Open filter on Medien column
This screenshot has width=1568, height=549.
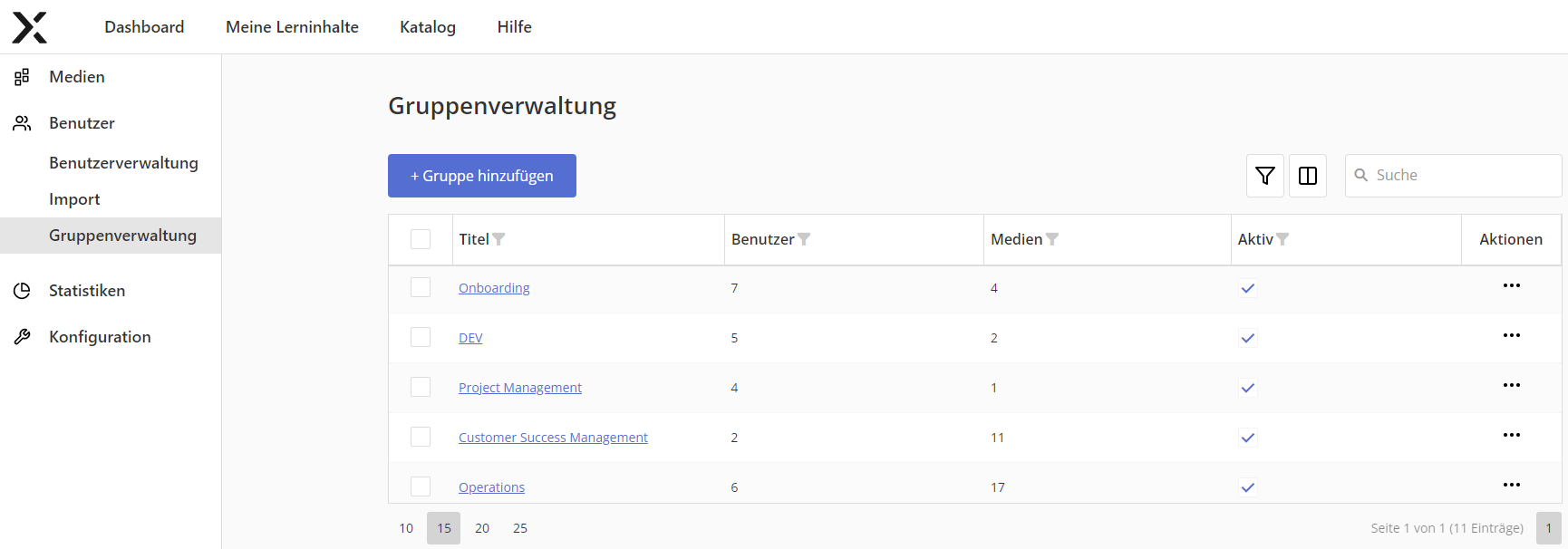pos(1052,239)
